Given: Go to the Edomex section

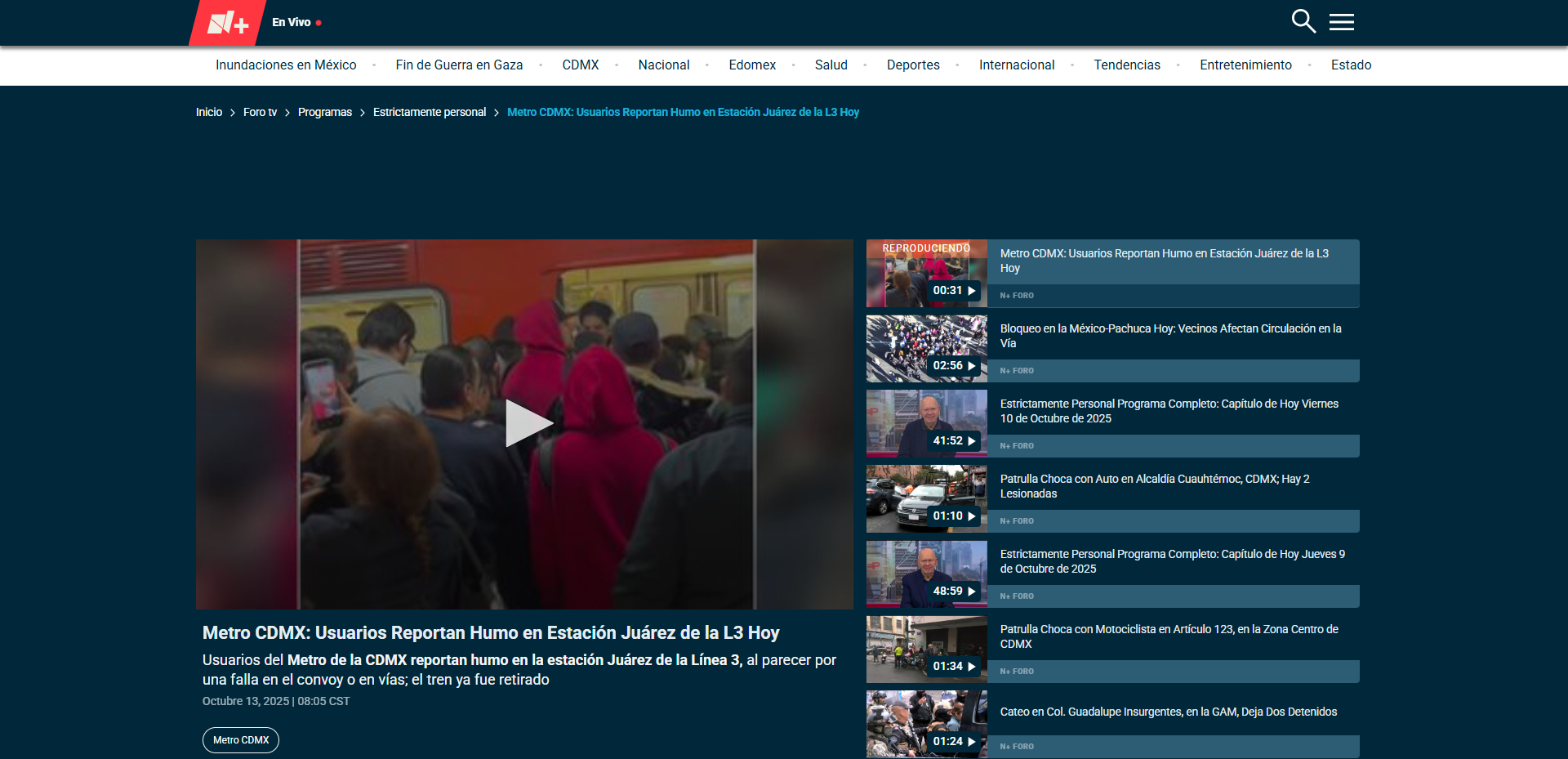Looking at the screenshot, I should coord(752,65).
